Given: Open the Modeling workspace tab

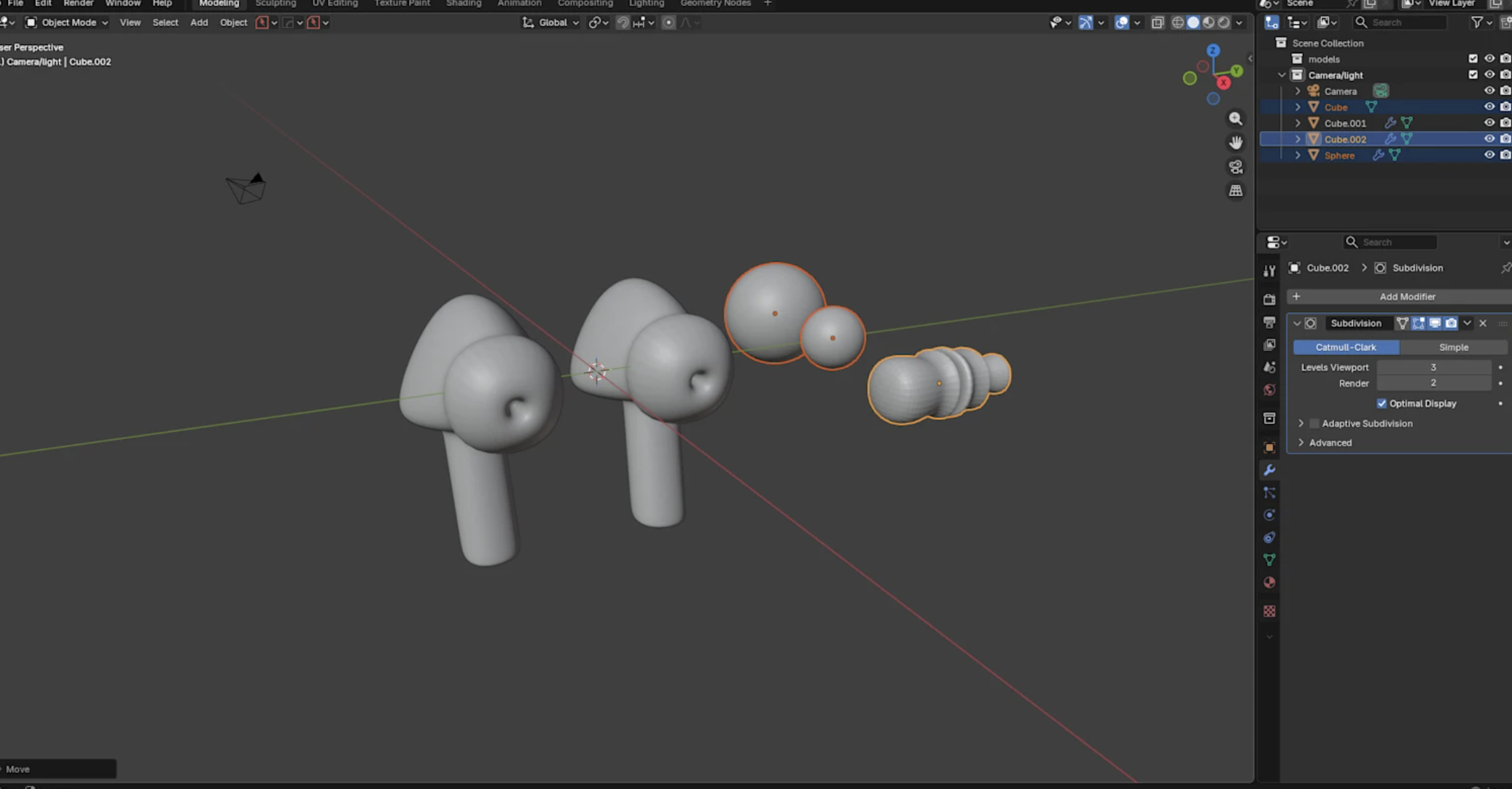Looking at the screenshot, I should (x=219, y=4).
